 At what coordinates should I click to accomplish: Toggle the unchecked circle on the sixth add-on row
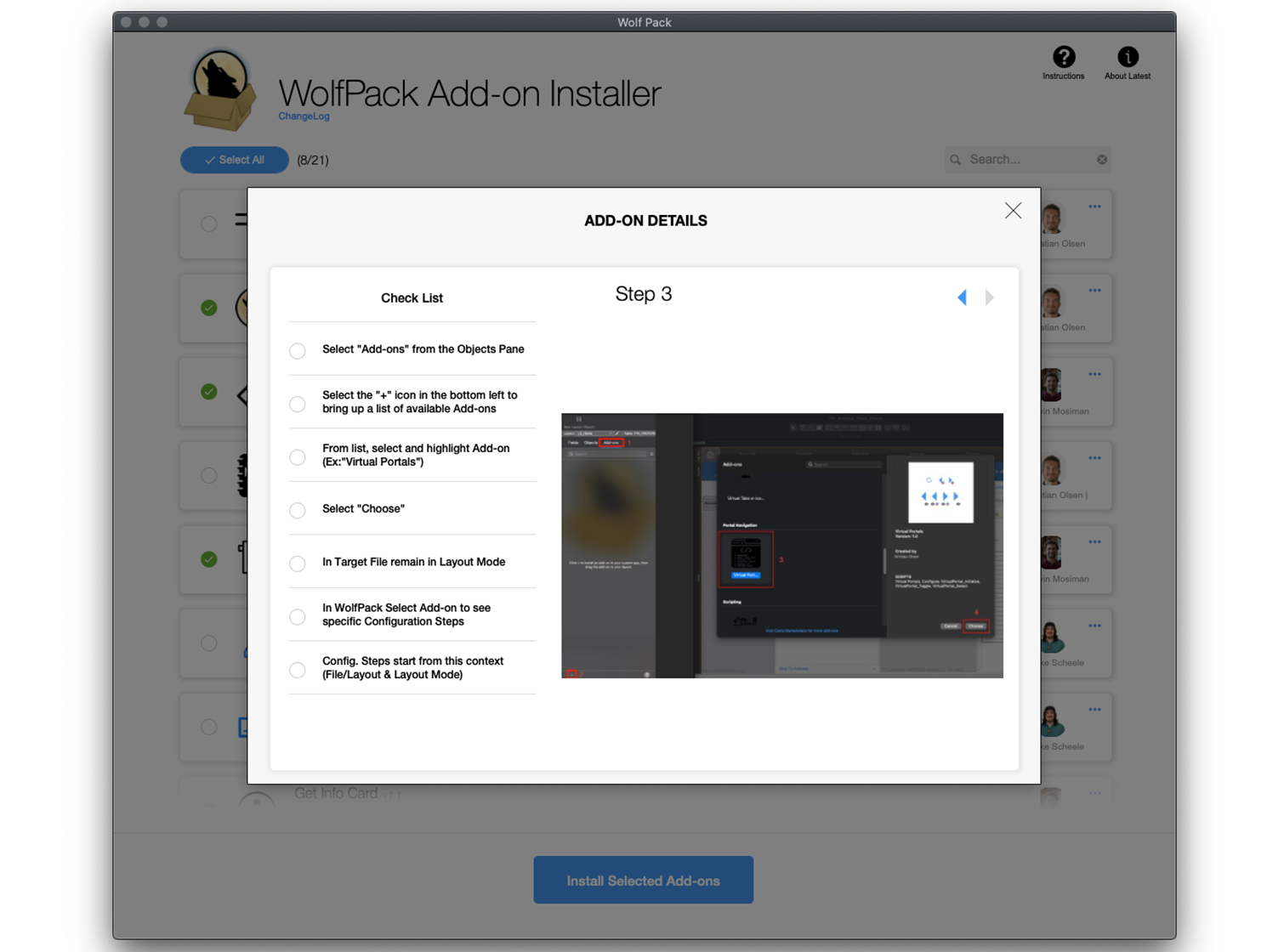click(x=209, y=643)
